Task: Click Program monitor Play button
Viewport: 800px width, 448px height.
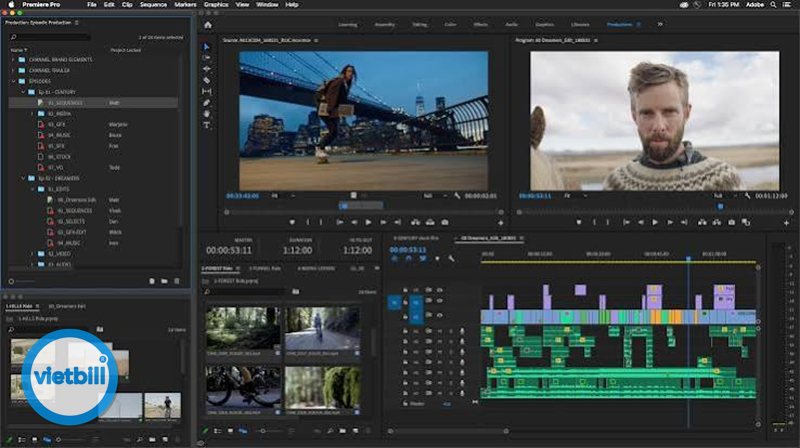Action: [x=655, y=222]
